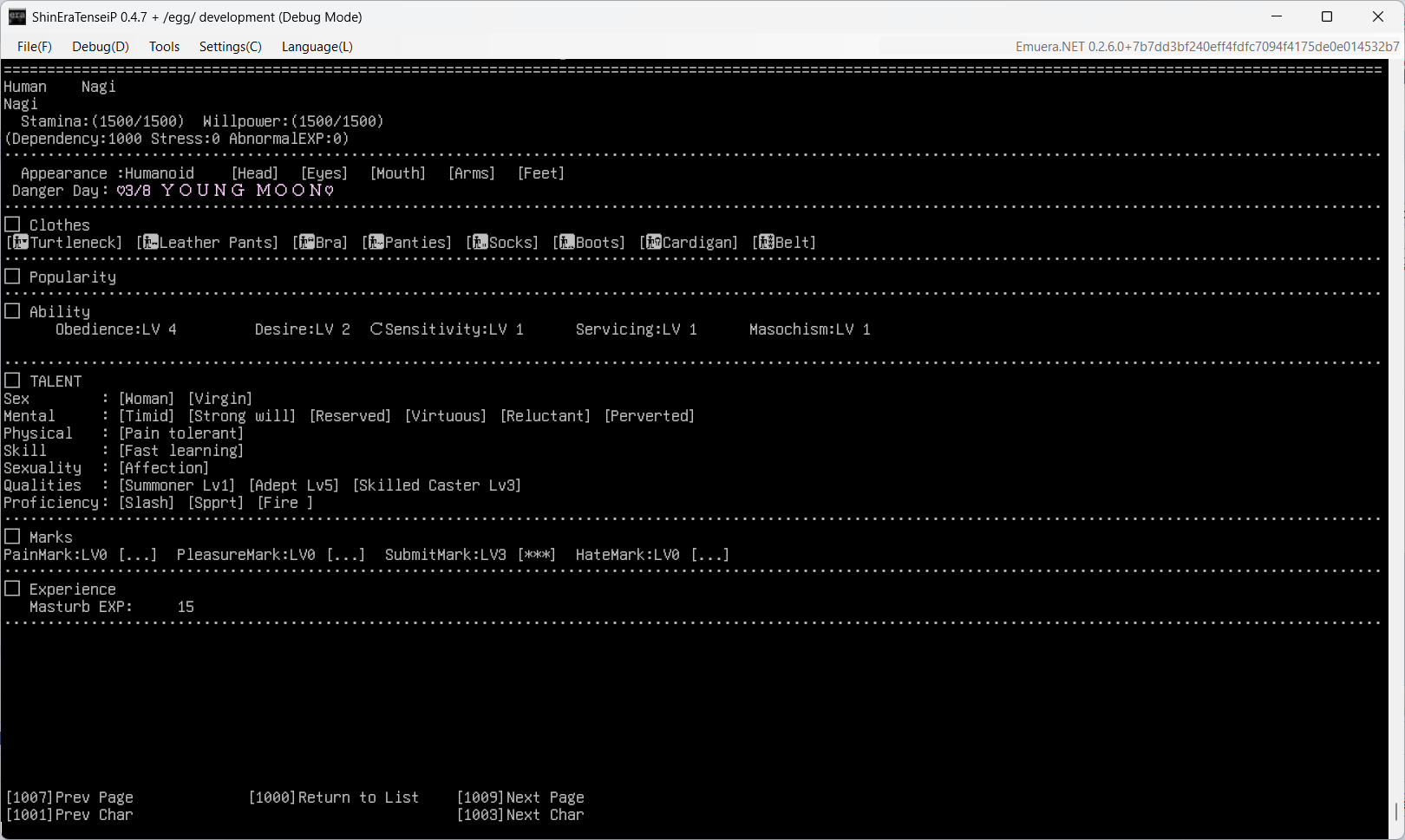The image size is (1405, 840).
Task: Click the Emuera.NET version string
Action: [x=1207, y=47]
